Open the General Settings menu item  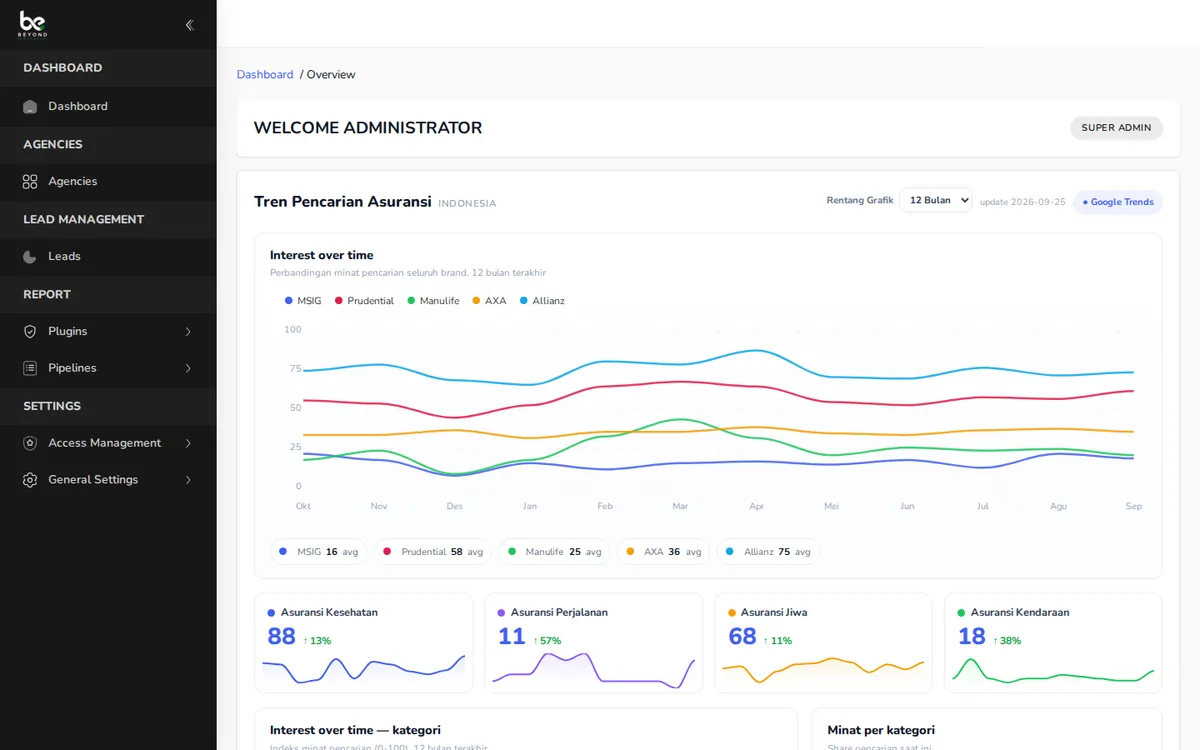point(108,480)
